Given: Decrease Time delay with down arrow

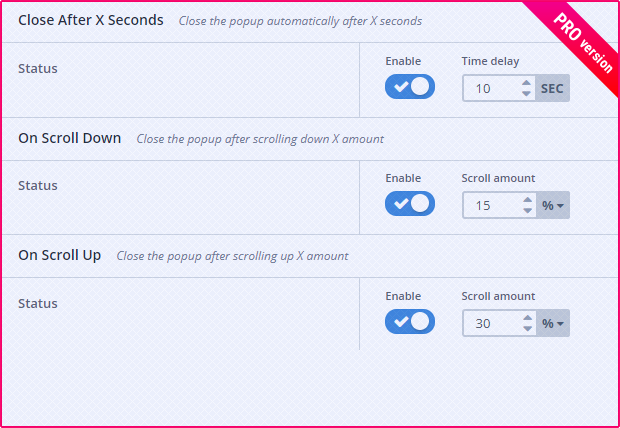Looking at the screenshot, I should 526,94.
